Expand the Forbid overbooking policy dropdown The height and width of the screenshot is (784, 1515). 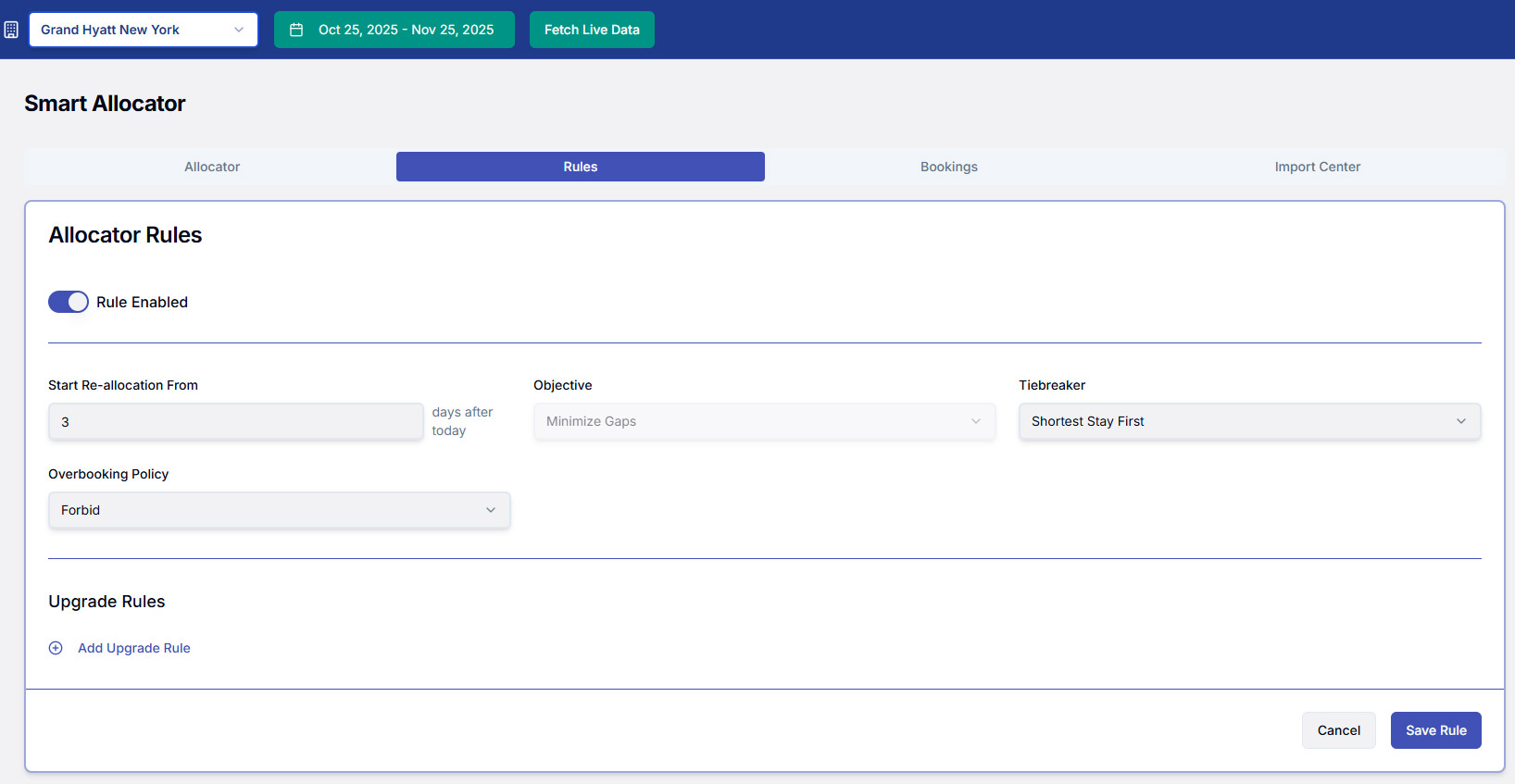(x=279, y=510)
